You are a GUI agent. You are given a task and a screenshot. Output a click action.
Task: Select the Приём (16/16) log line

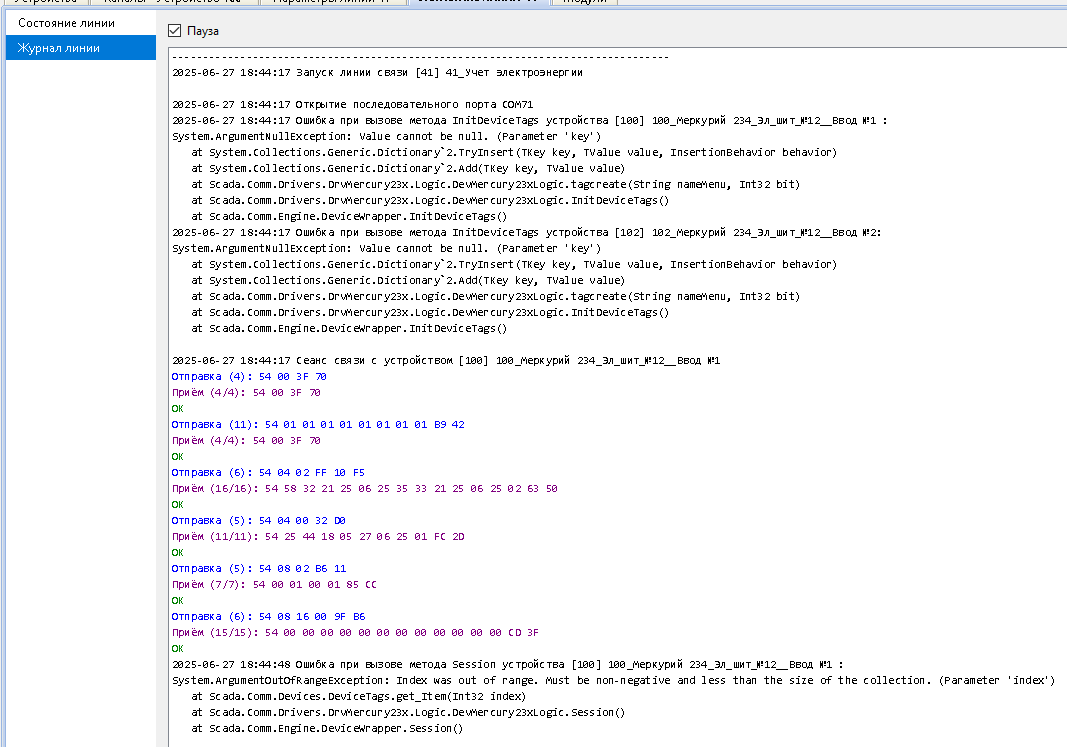tap(365, 488)
